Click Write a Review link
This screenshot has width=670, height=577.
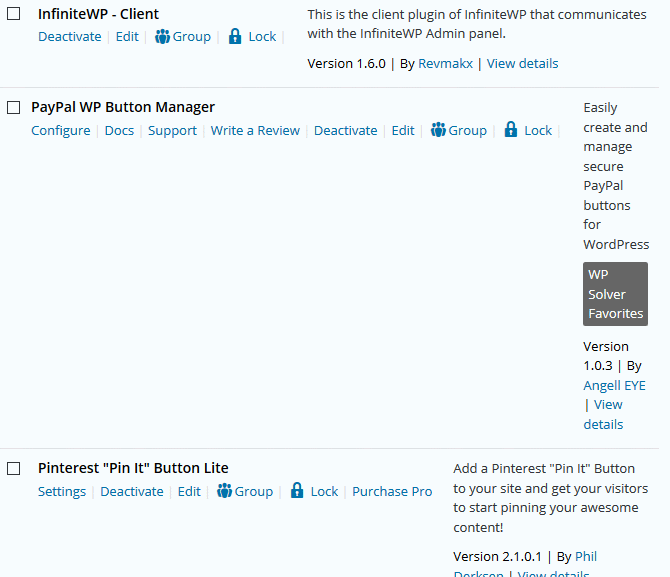pos(255,130)
